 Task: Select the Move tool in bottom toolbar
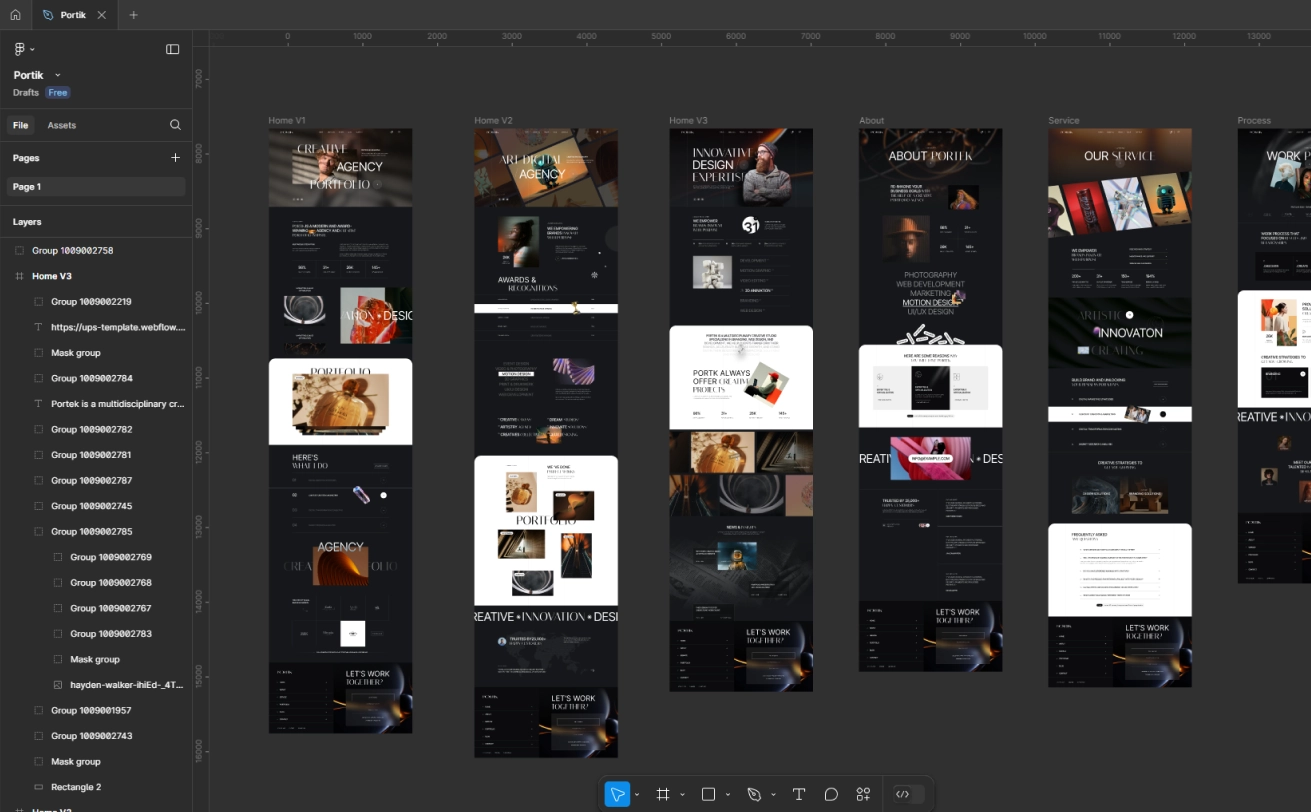617,794
